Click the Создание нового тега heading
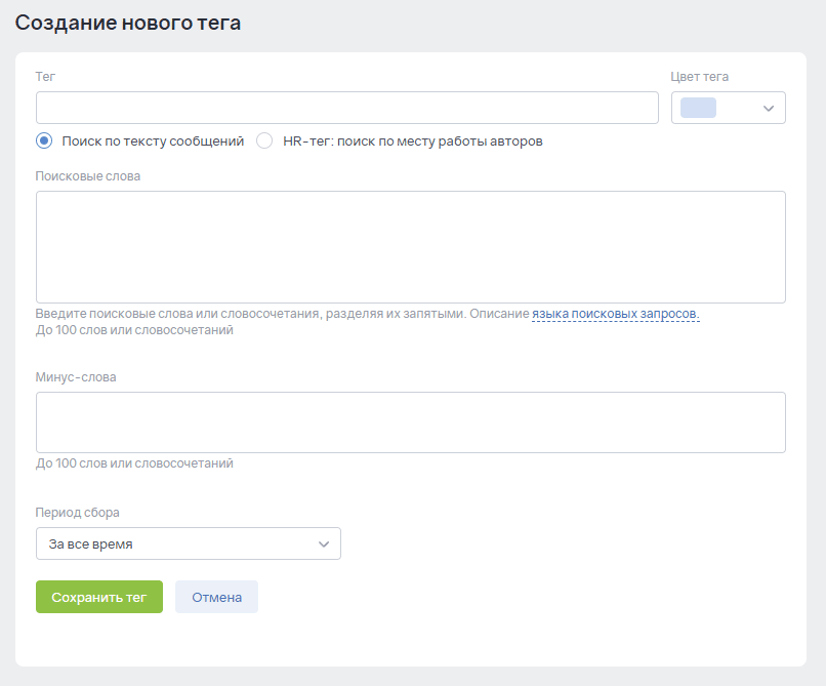Screen dimensions: 826x686 coord(128,22)
